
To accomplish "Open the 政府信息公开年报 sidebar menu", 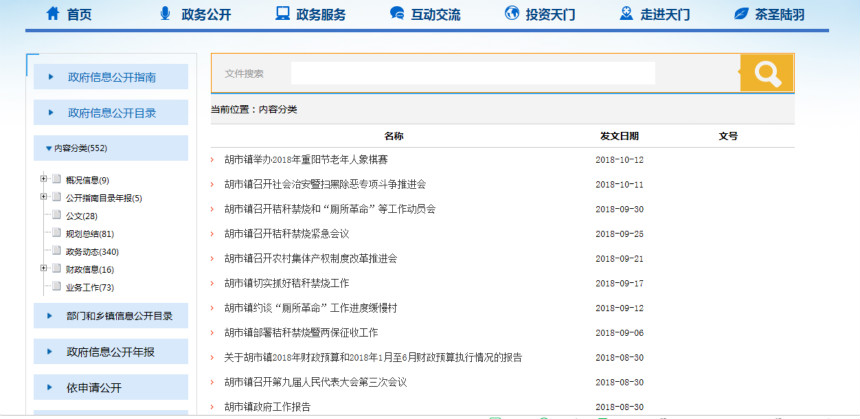I will point(111,352).
